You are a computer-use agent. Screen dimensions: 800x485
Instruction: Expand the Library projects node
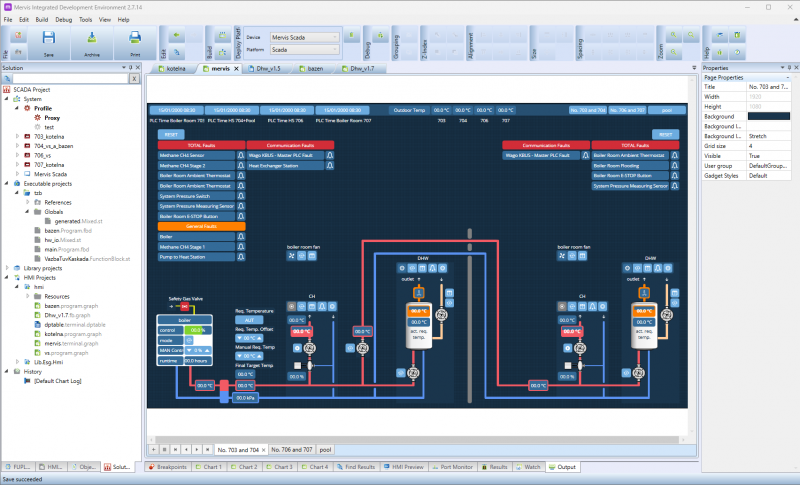tap(7, 268)
